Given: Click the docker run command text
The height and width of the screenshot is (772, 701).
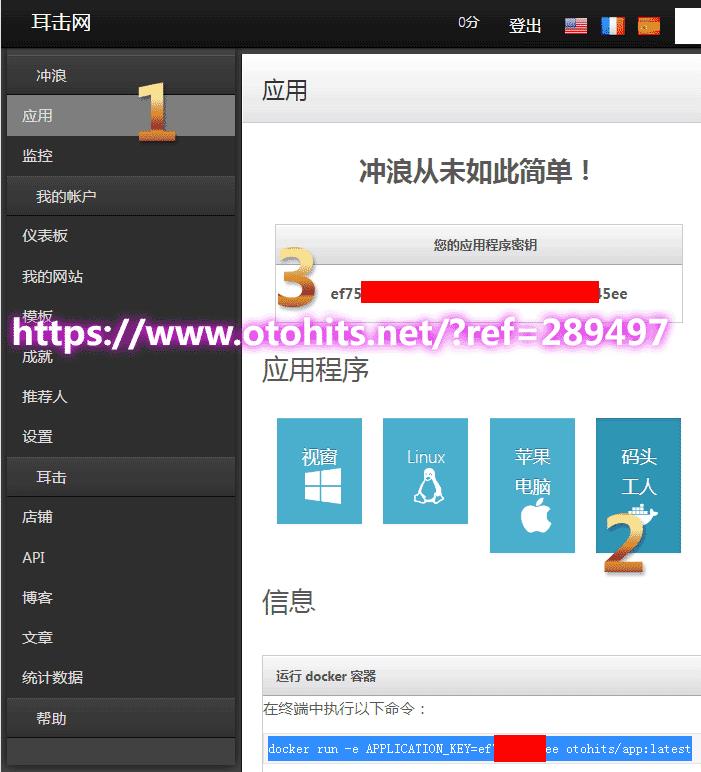Looking at the screenshot, I should coord(479,749).
